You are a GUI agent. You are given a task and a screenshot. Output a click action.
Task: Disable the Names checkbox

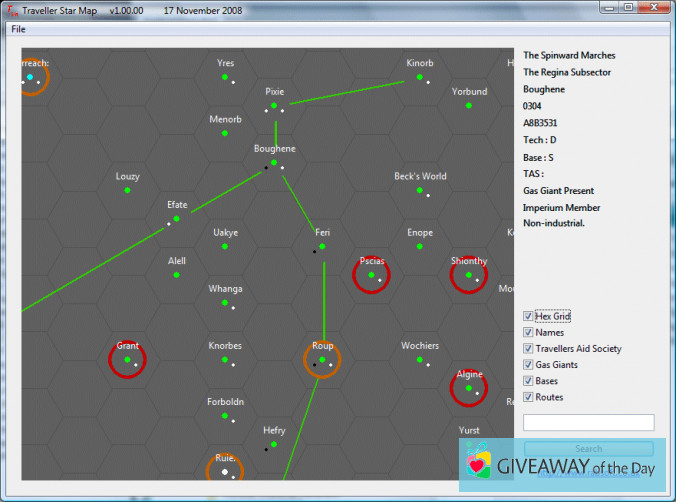pyautogui.click(x=529, y=332)
